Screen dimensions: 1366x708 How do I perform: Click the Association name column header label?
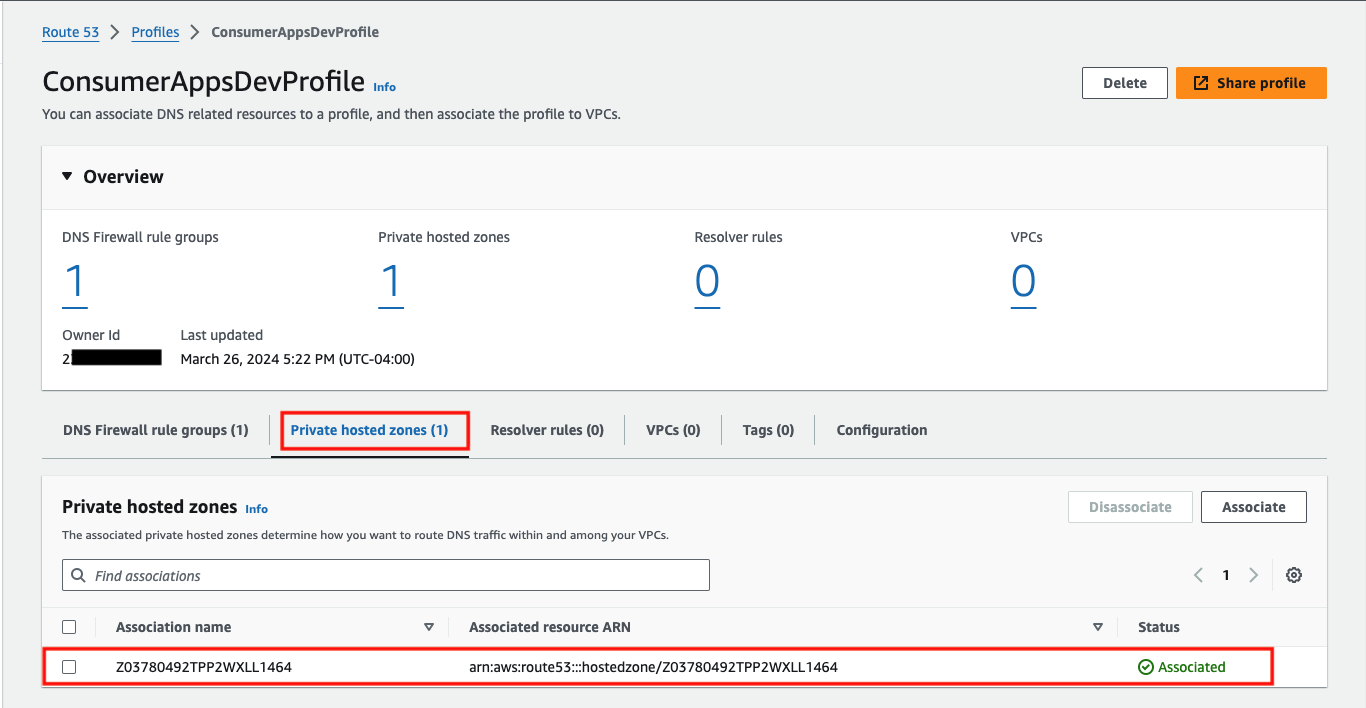tap(173, 627)
